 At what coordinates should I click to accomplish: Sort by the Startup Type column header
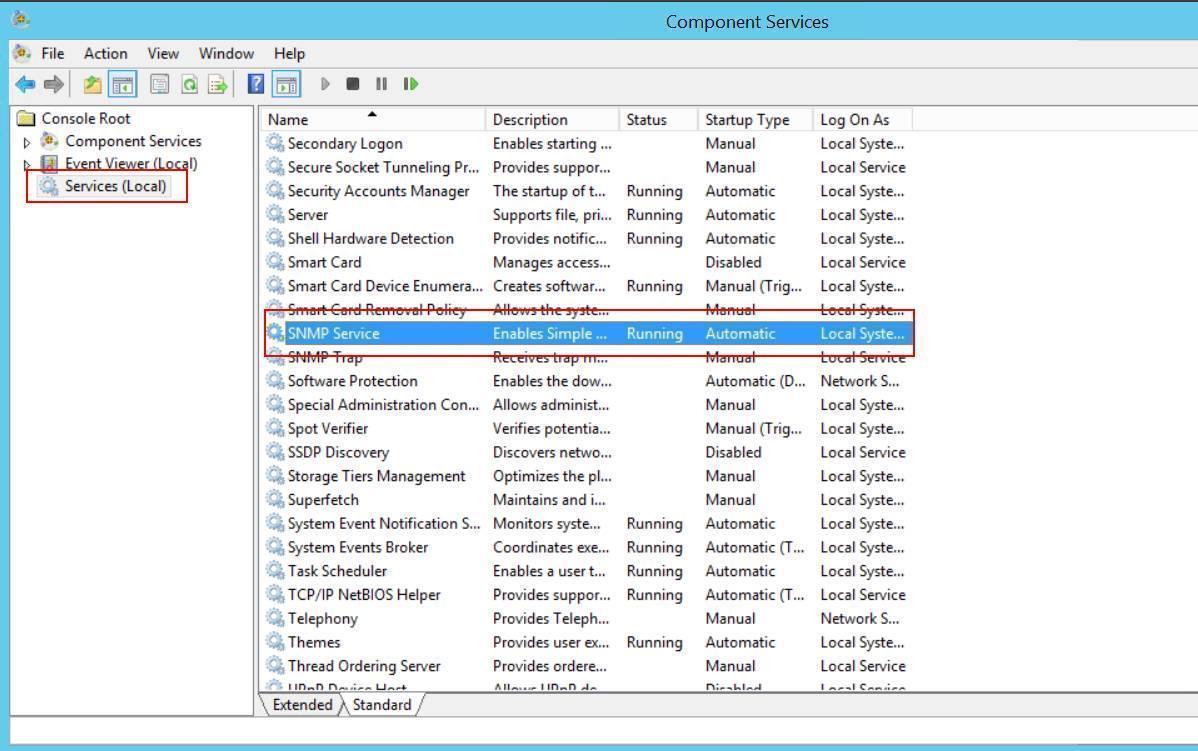tap(756, 119)
